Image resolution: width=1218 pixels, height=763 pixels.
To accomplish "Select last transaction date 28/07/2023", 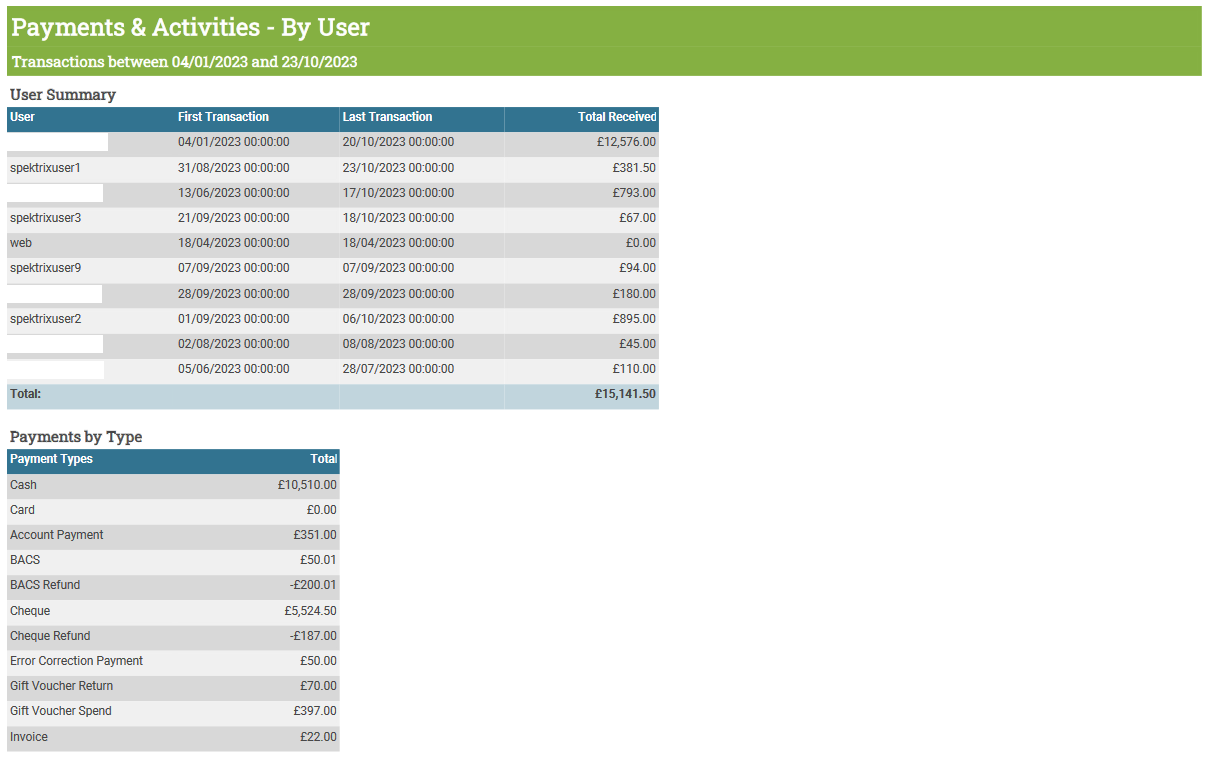I will click(x=398, y=369).
